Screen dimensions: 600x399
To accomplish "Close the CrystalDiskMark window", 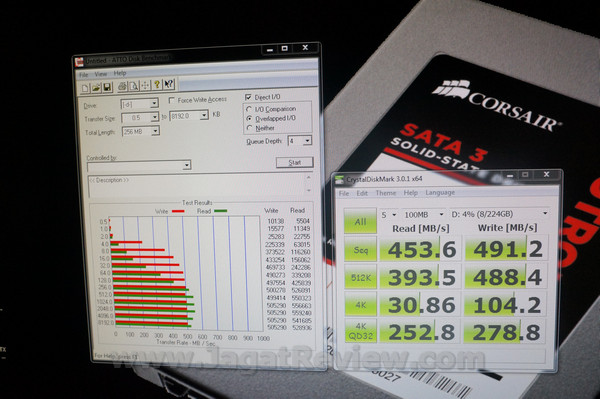I will [546, 174].
